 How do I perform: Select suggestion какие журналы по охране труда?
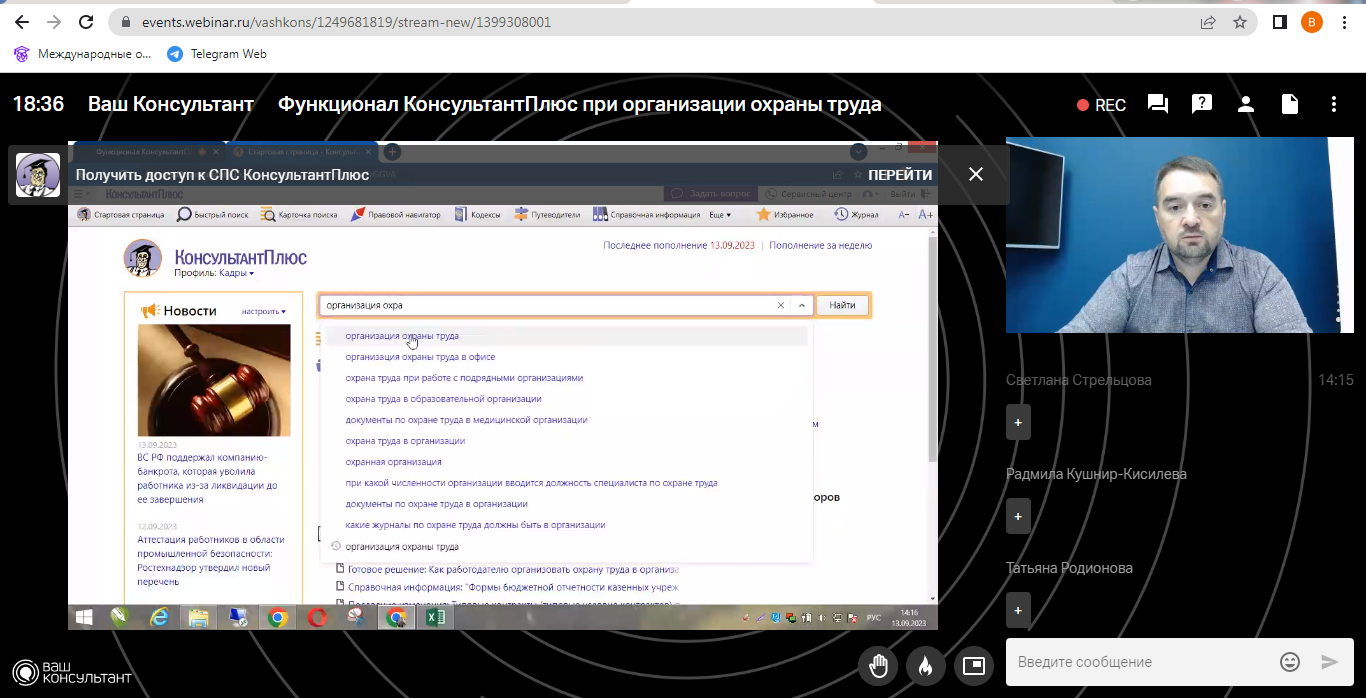pyautogui.click(x=475, y=525)
